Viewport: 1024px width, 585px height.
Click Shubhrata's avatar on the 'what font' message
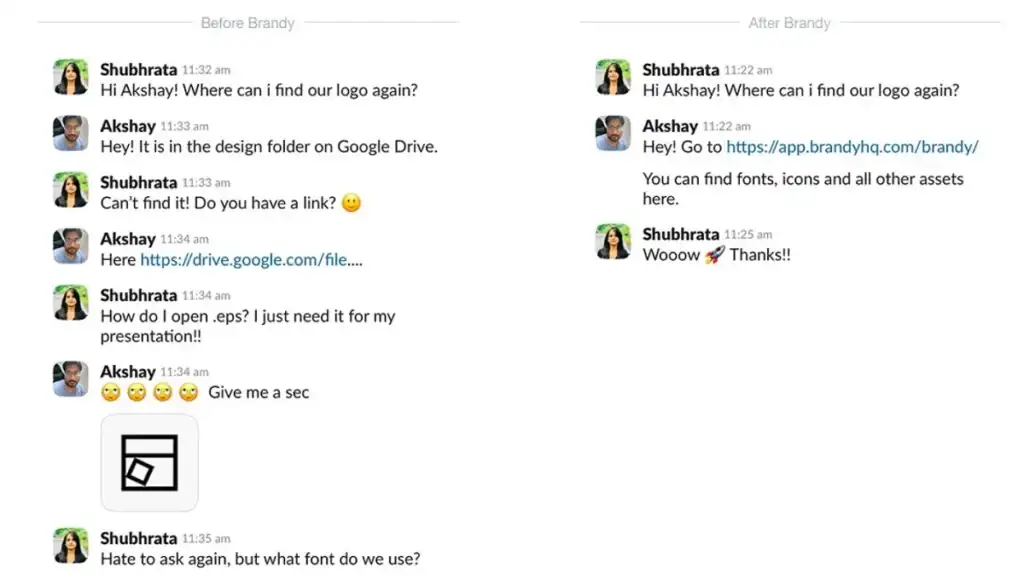(x=71, y=546)
